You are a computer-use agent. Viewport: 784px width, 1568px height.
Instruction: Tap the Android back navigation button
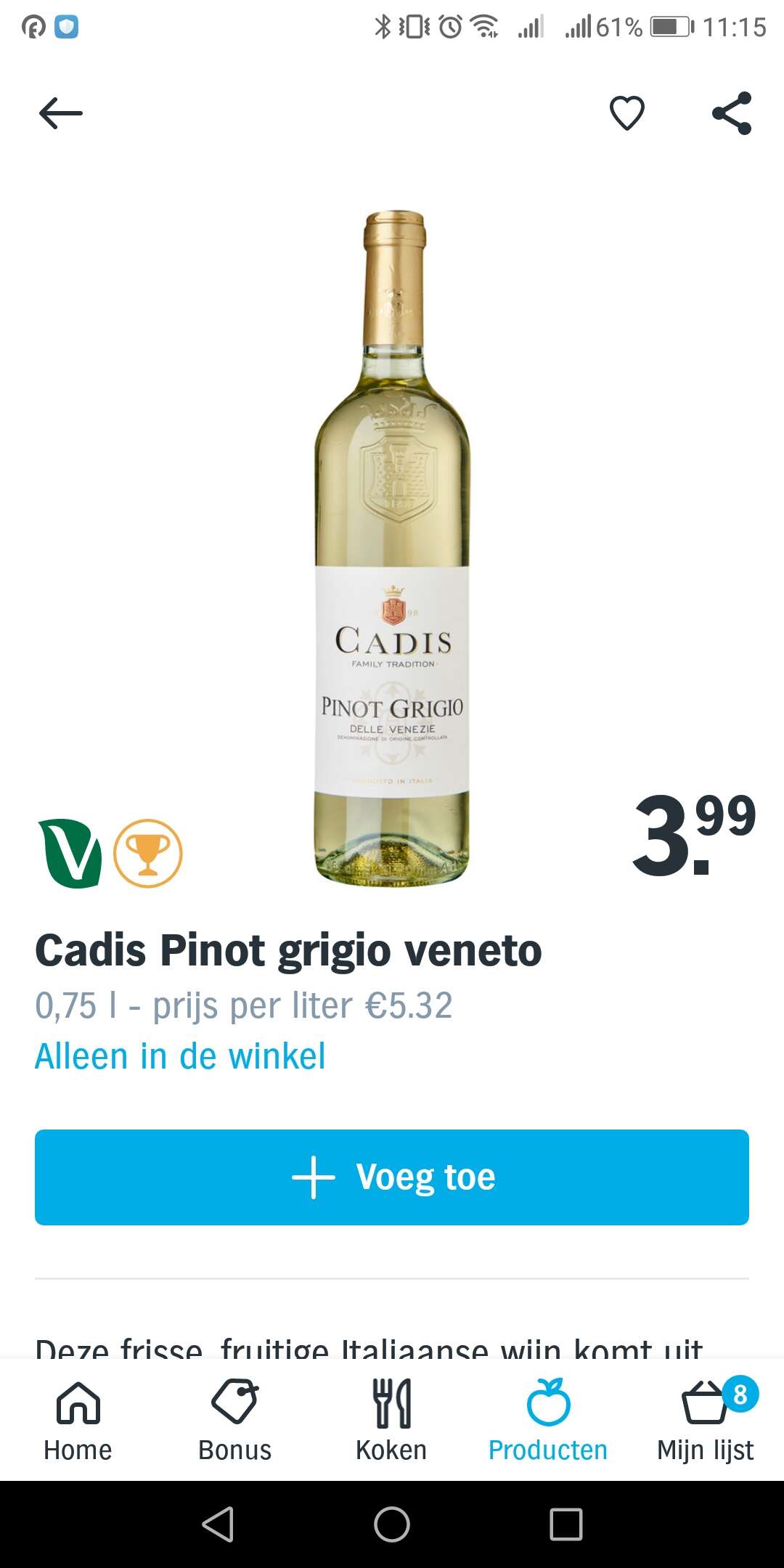click(x=218, y=1524)
